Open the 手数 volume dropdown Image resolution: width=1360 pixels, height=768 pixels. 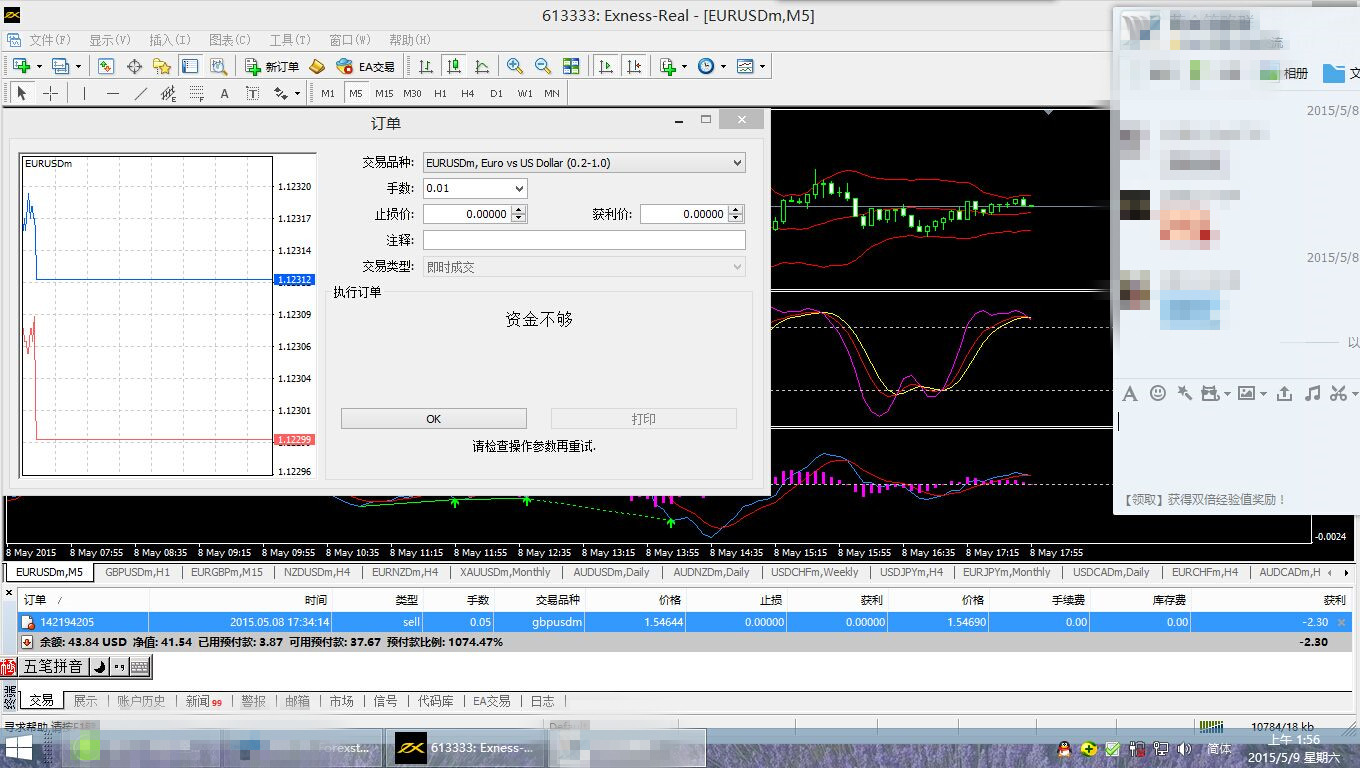[x=518, y=188]
